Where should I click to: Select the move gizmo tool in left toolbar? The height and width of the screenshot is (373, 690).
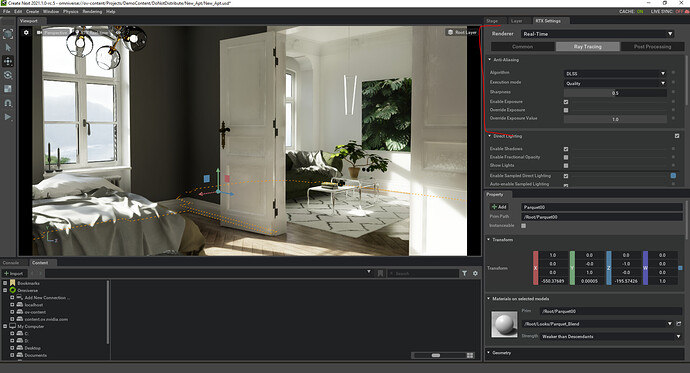7,61
